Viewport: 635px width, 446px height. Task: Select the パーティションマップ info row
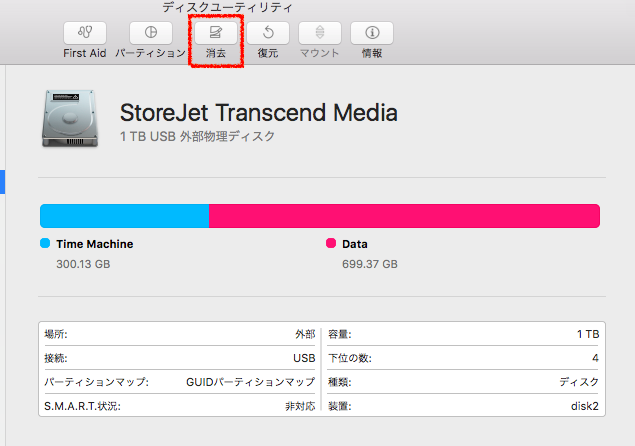(x=179, y=382)
